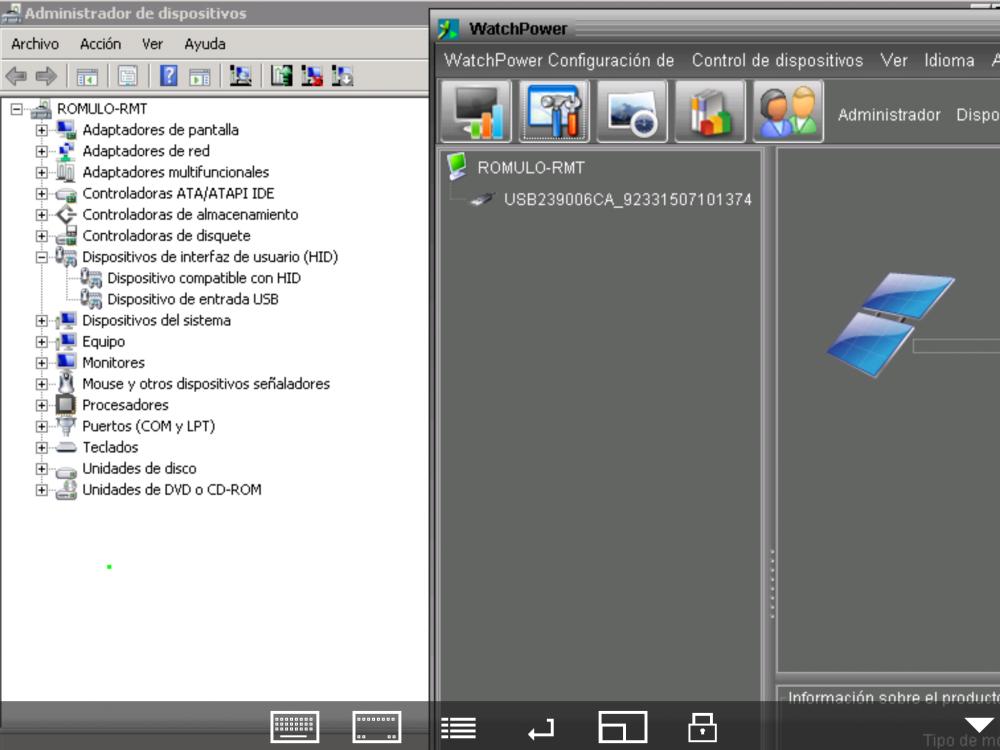This screenshot has width=1000, height=750.
Task: Open WatchPower books and chart data button
Action: pos(710,111)
